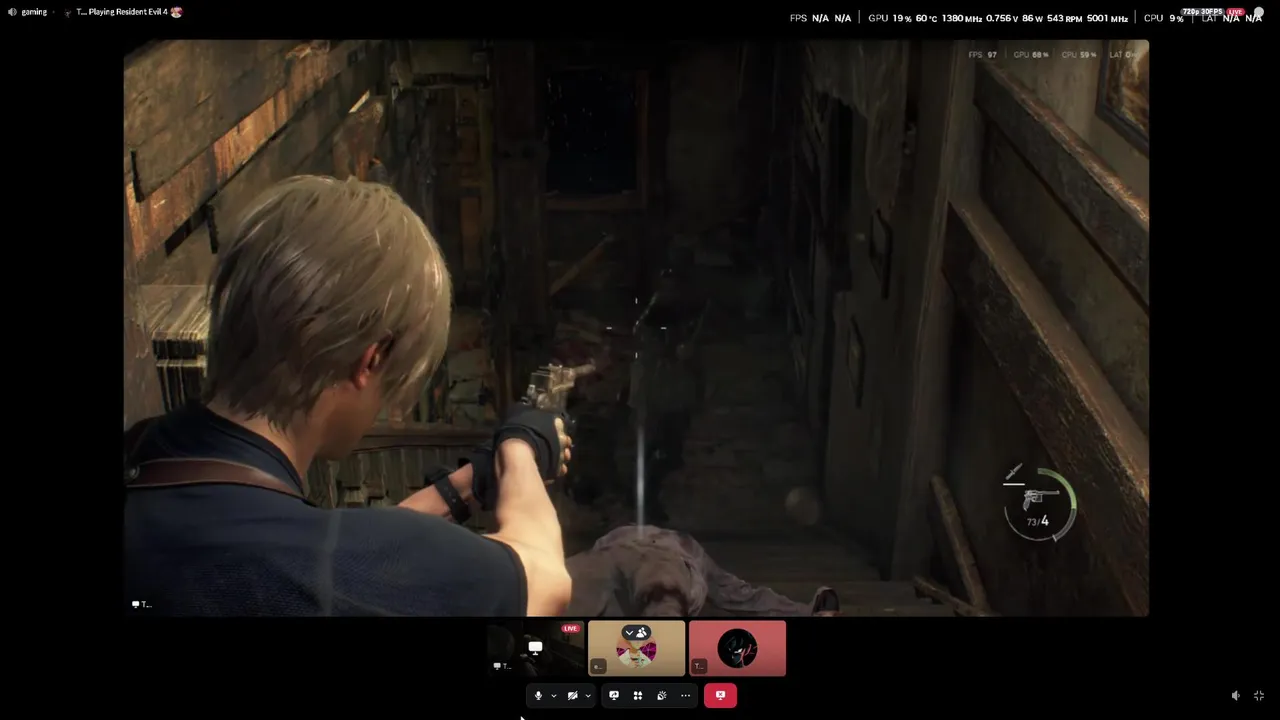Open camera options dropdown arrow

click(588, 696)
